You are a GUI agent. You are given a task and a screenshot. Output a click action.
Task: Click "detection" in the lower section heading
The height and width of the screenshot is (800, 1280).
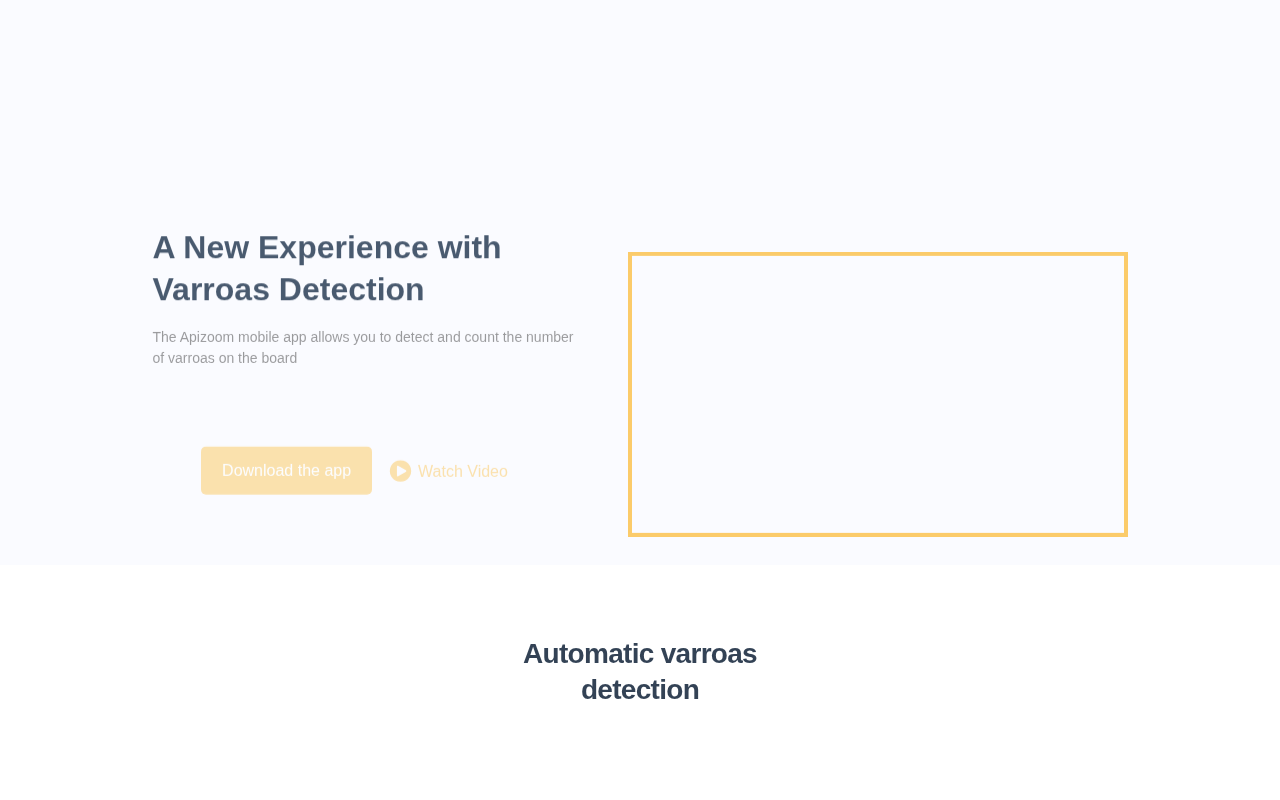(x=640, y=690)
